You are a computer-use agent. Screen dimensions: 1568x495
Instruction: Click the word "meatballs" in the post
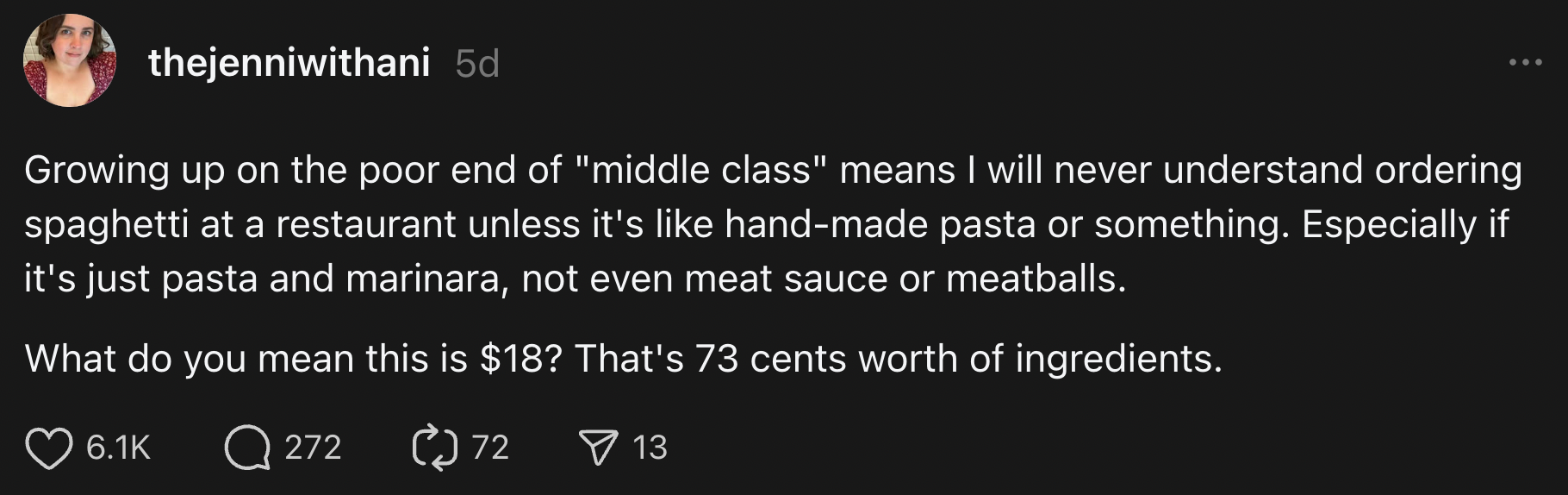(x=1035, y=279)
